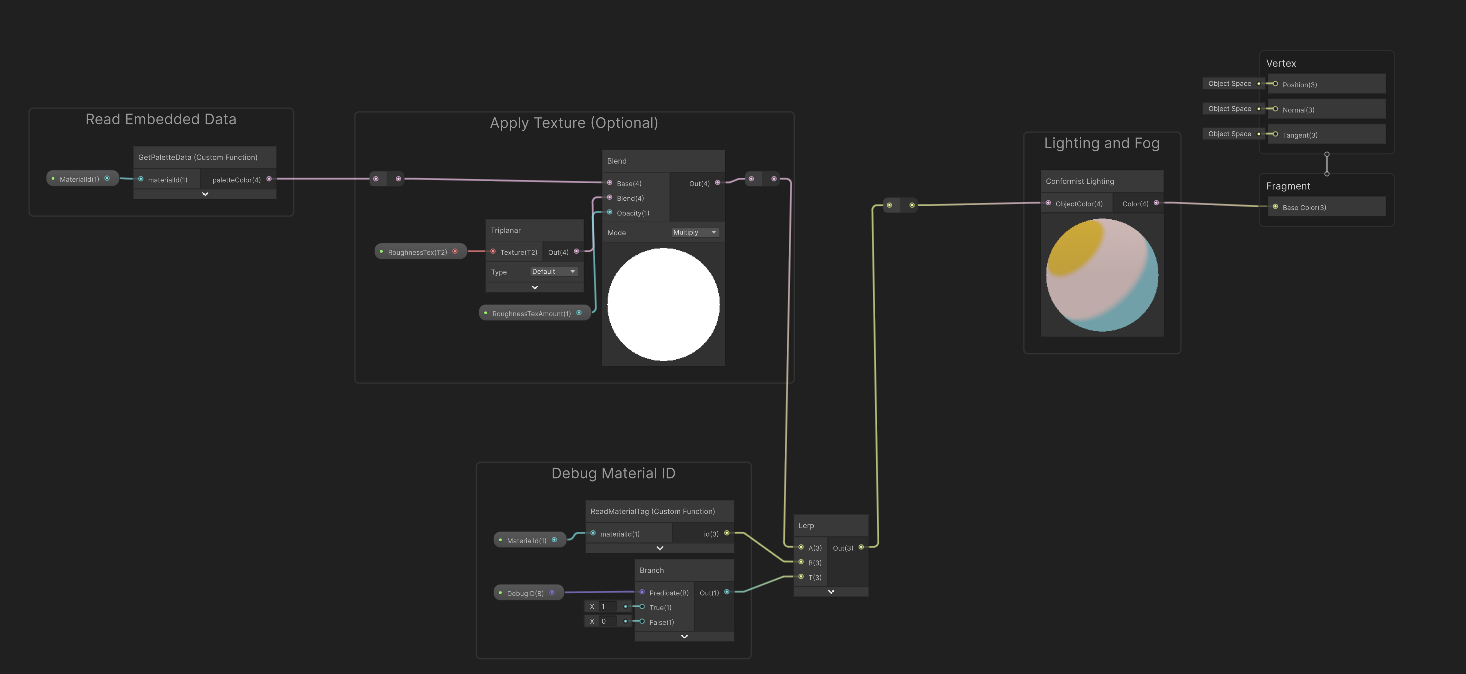Click the Blend node's white sphere preview
Image resolution: width=1466 pixels, height=674 pixels.
pyautogui.click(x=663, y=304)
